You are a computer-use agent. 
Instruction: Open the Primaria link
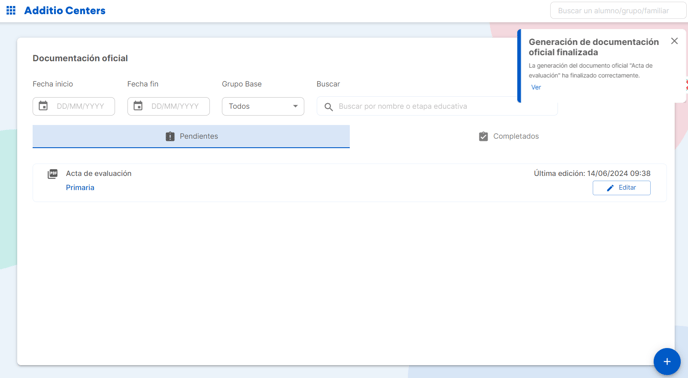(x=80, y=187)
